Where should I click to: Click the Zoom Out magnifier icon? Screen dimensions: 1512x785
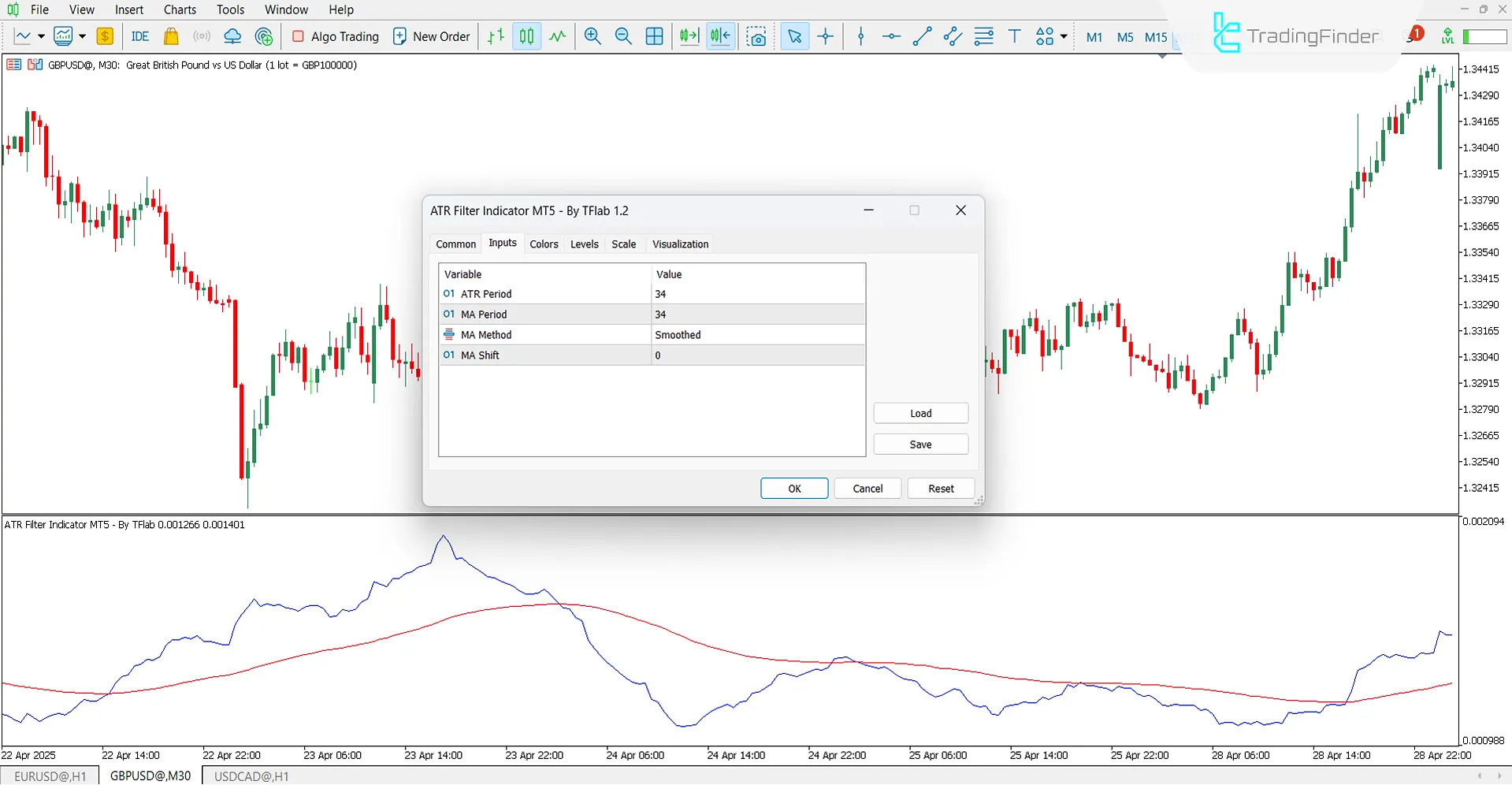pos(623,36)
